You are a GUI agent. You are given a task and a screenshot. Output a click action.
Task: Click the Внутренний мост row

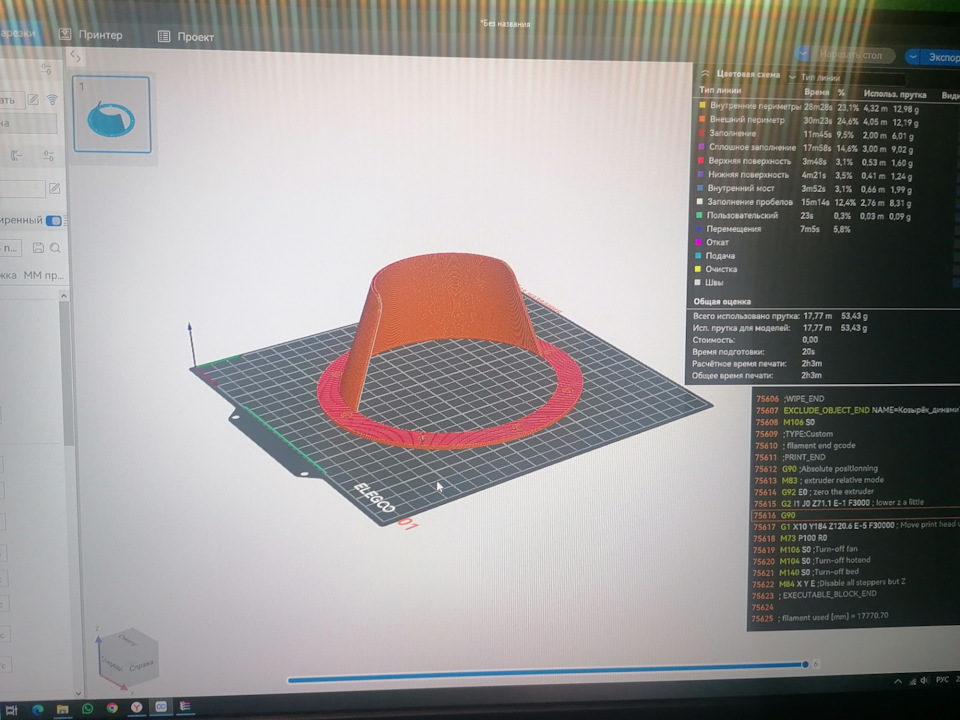pyautogui.click(x=804, y=189)
